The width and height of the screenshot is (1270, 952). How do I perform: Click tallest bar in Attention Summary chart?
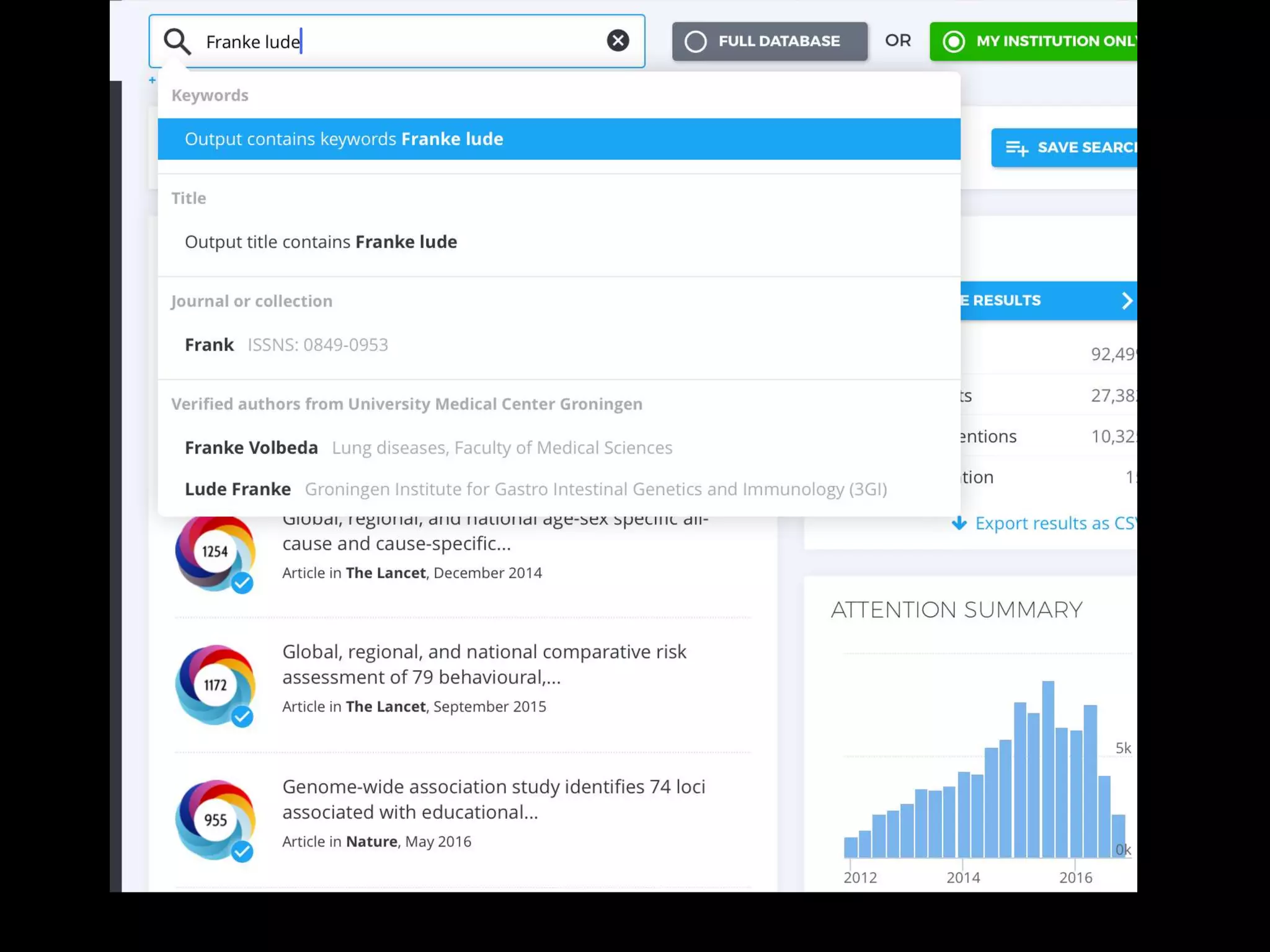[x=1048, y=769]
